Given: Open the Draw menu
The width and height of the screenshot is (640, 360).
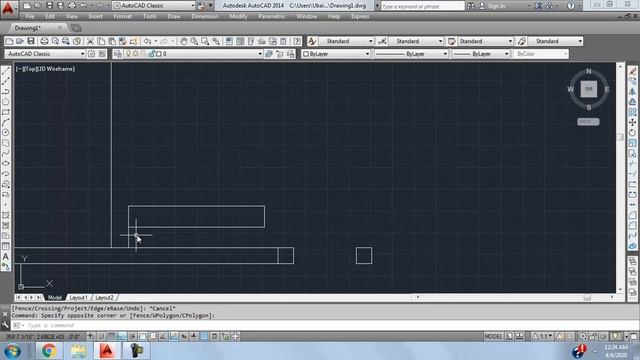Looking at the screenshot, I should (174, 16).
